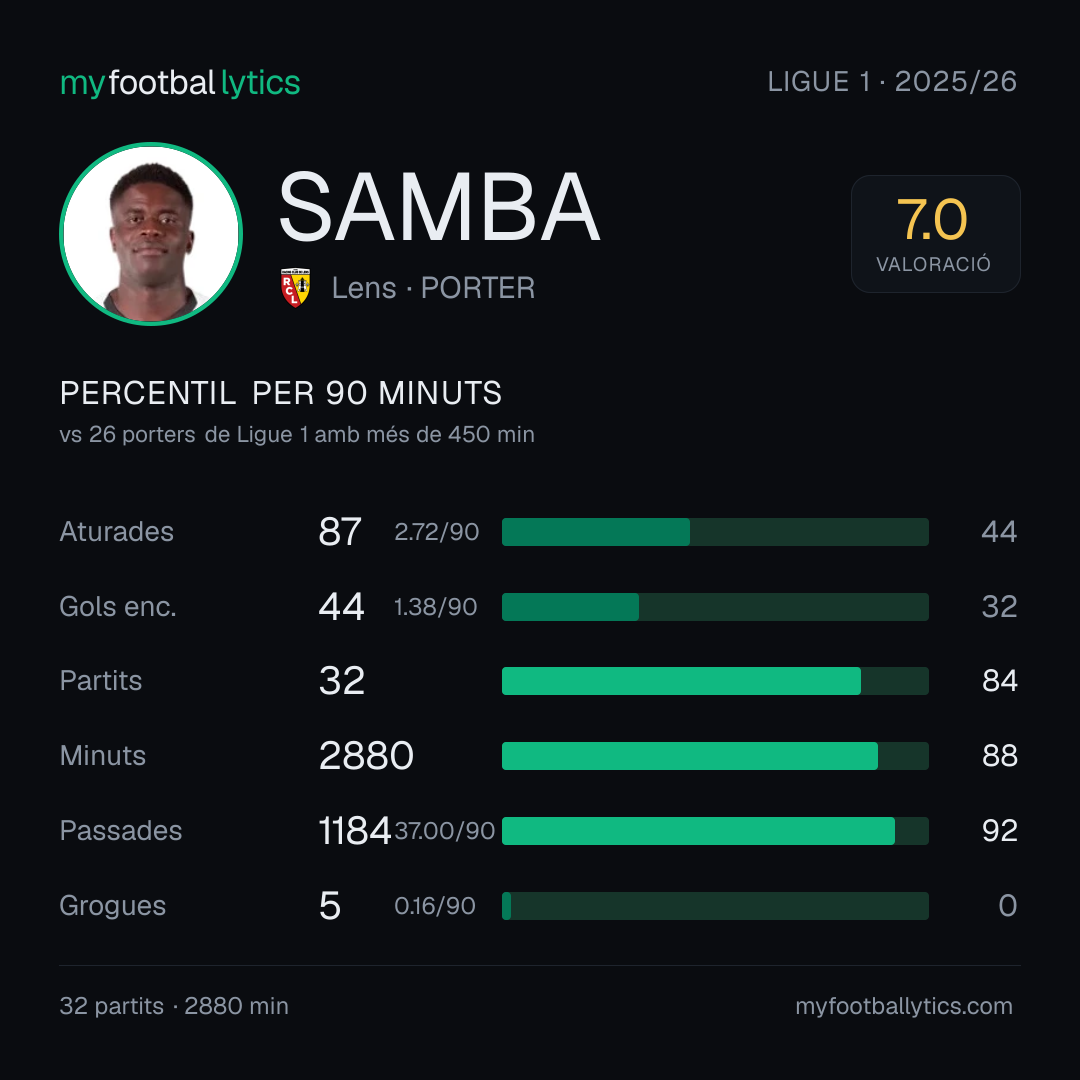Click the Aturades percentile bar

tap(715, 532)
